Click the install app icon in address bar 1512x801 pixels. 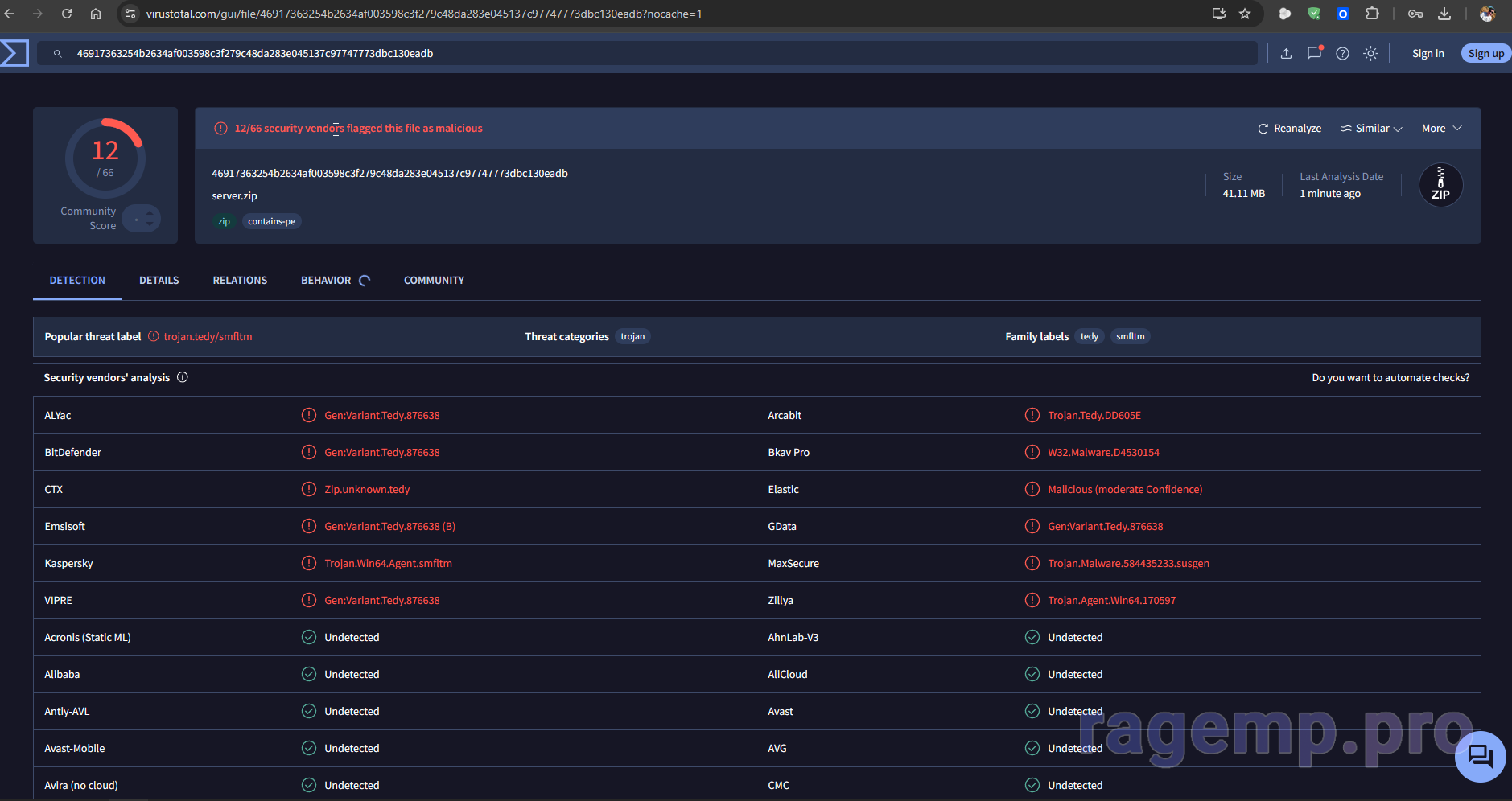pyautogui.click(x=1219, y=14)
